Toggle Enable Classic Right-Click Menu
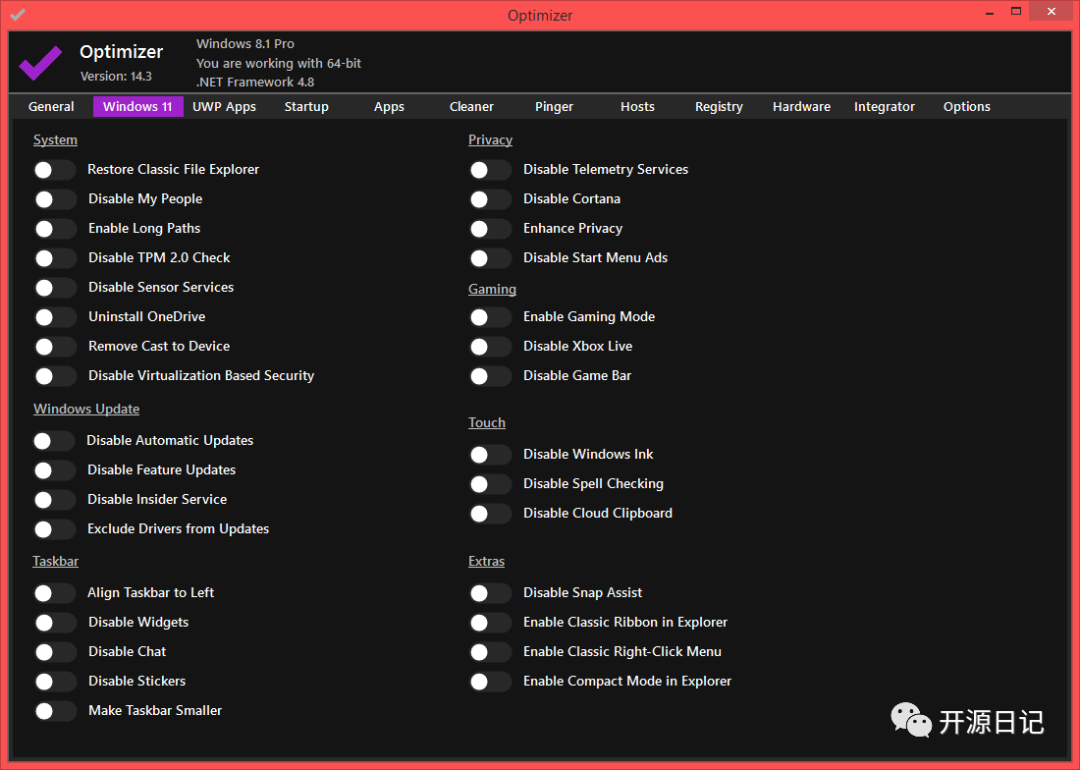The height and width of the screenshot is (770, 1080). tap(490, 652)
